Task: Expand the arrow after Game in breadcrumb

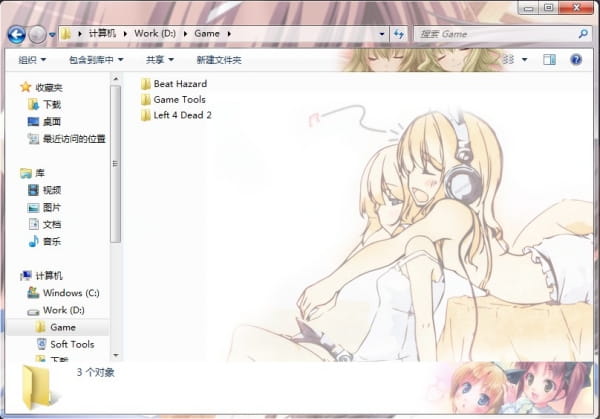Action: pos(229,34)
